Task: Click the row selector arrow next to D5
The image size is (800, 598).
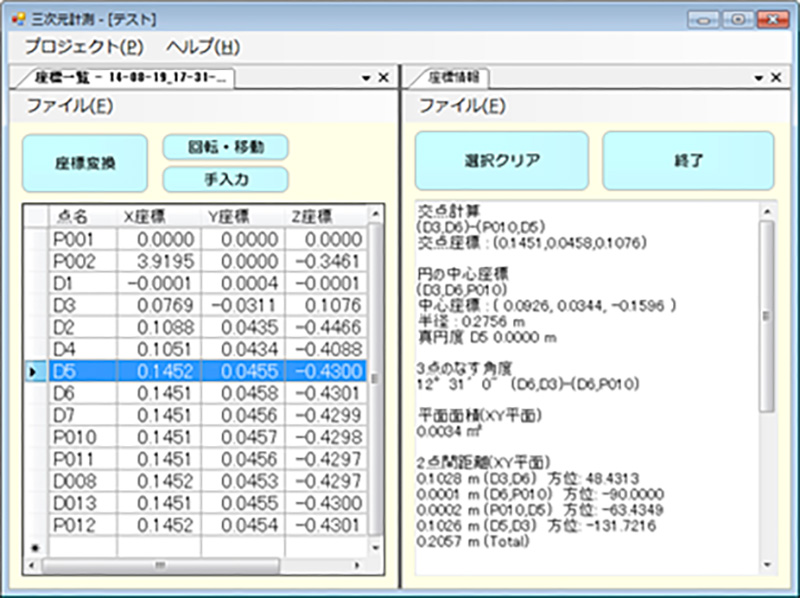Action: tap(32, 371)
